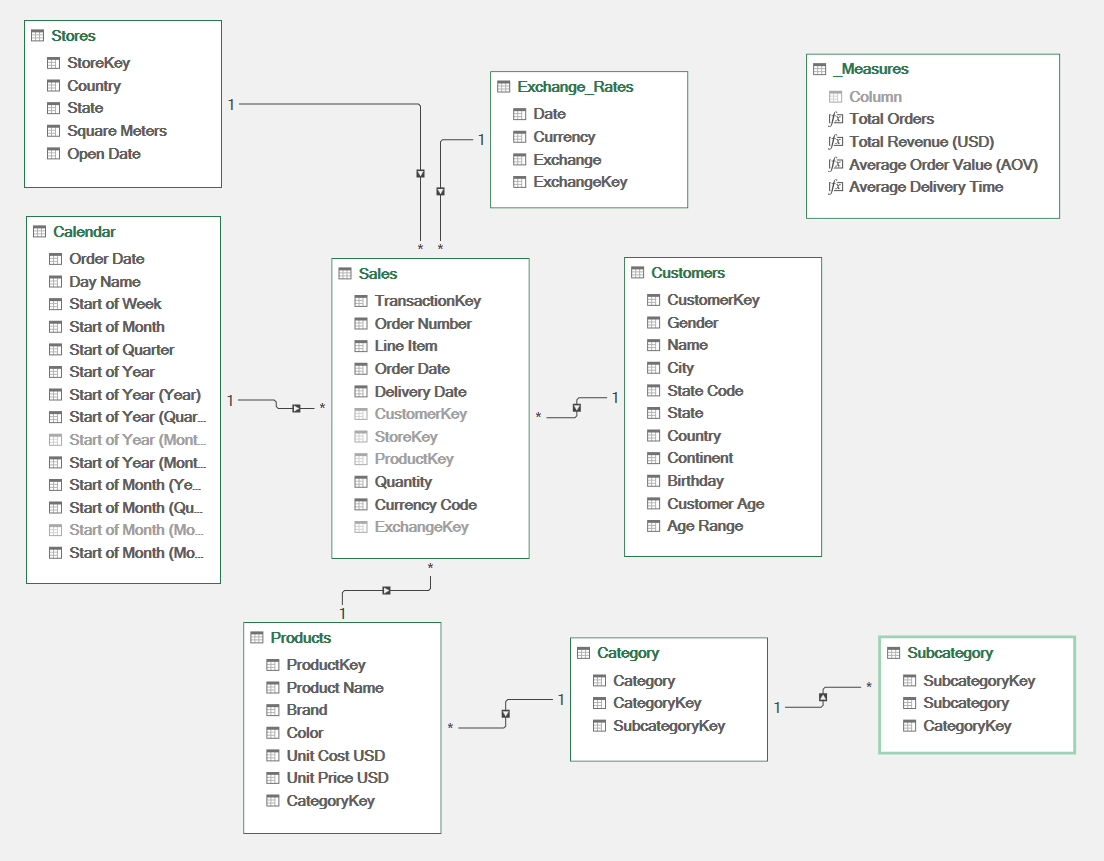The height and width of the screenshot is (861, 1104).
Task: Click the fx icon for Total Revenue (USD)
Action: (x=836, y=141)
